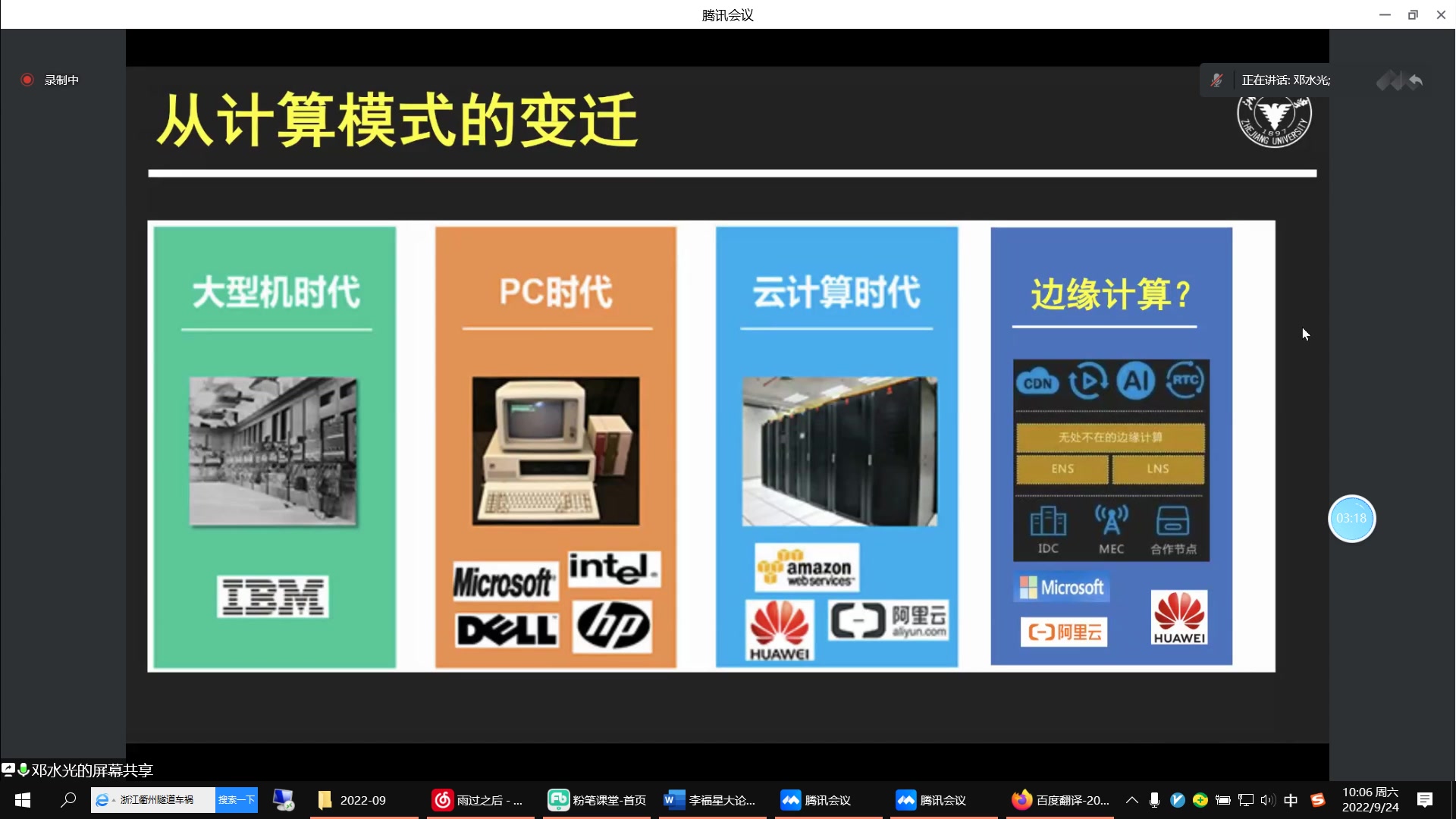Click the vintage PC photo

click(556, 451)
